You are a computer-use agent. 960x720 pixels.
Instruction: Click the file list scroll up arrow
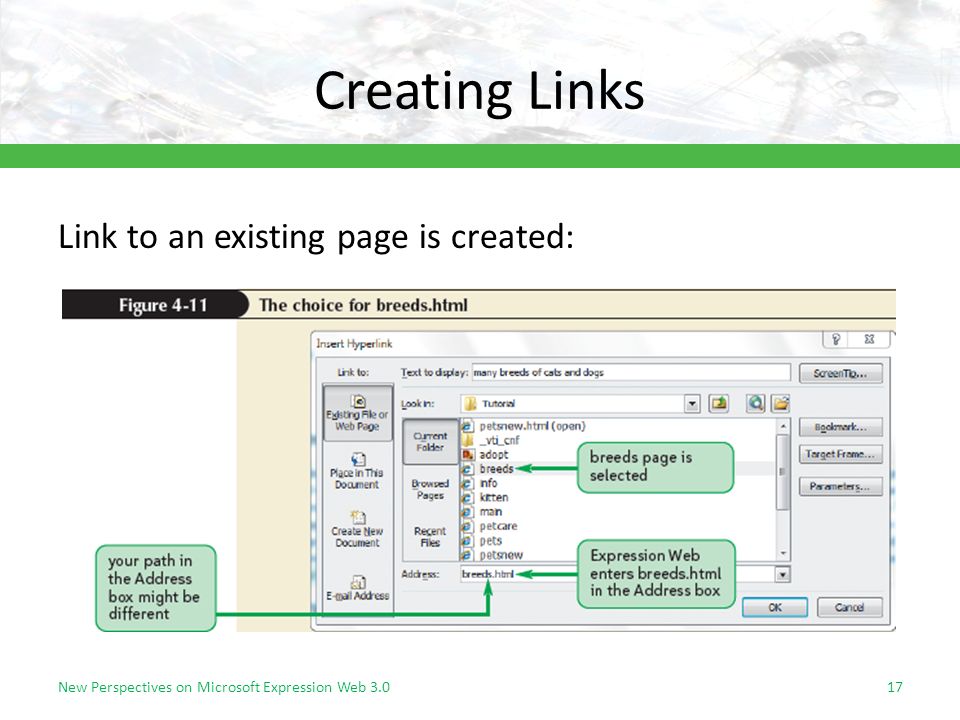[x=783, y=426]
